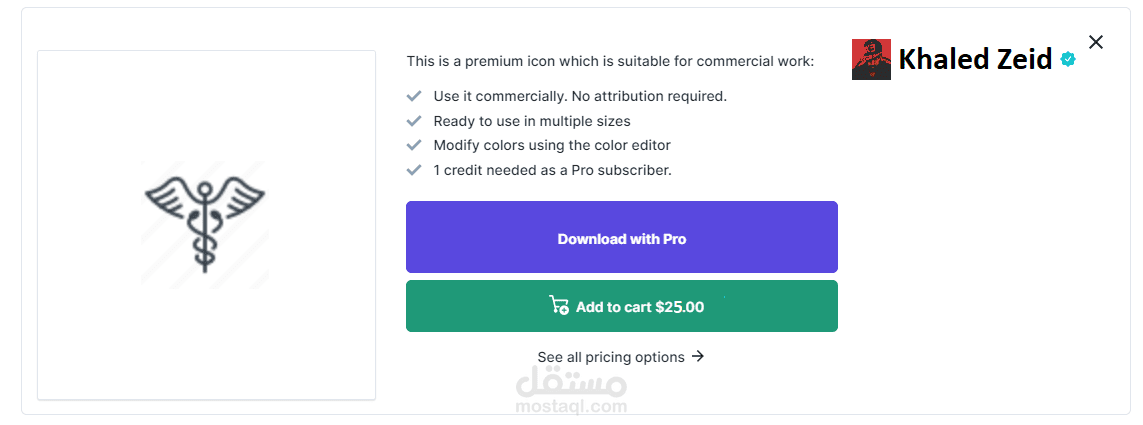Click the "This is a premium icon" heading text
This screenshot has width=1143, height=425.
[610, 61]
